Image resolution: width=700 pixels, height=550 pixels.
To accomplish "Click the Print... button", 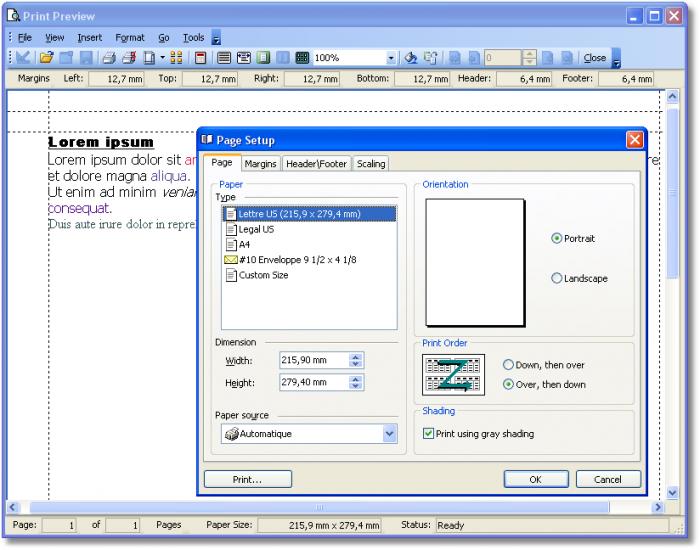I will (x=247, y=480).
